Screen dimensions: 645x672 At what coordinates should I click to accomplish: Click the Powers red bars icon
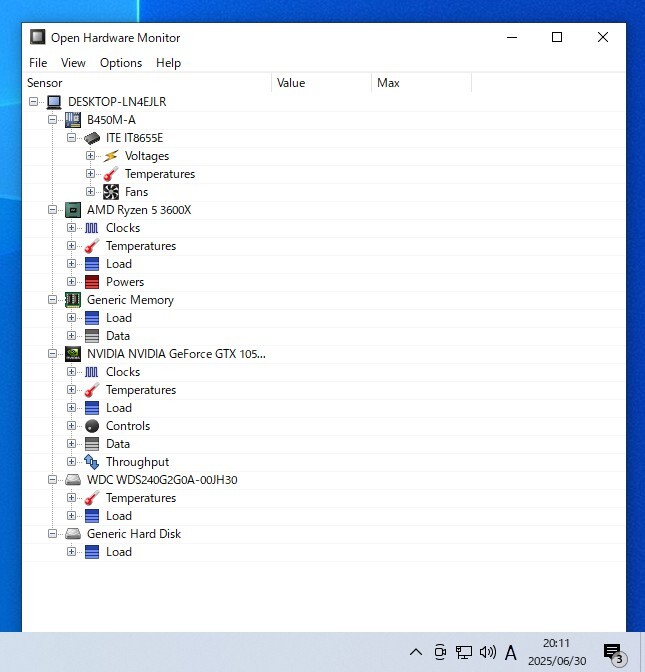92,282
